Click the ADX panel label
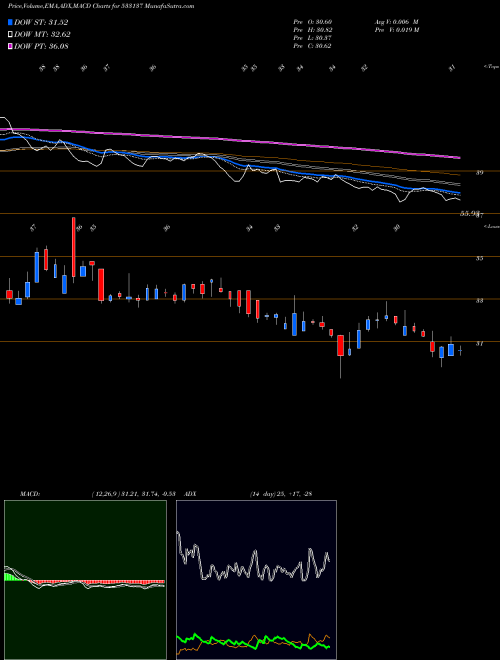The height and width of the screenshot is (660, 500). click(x=190, y=494)
